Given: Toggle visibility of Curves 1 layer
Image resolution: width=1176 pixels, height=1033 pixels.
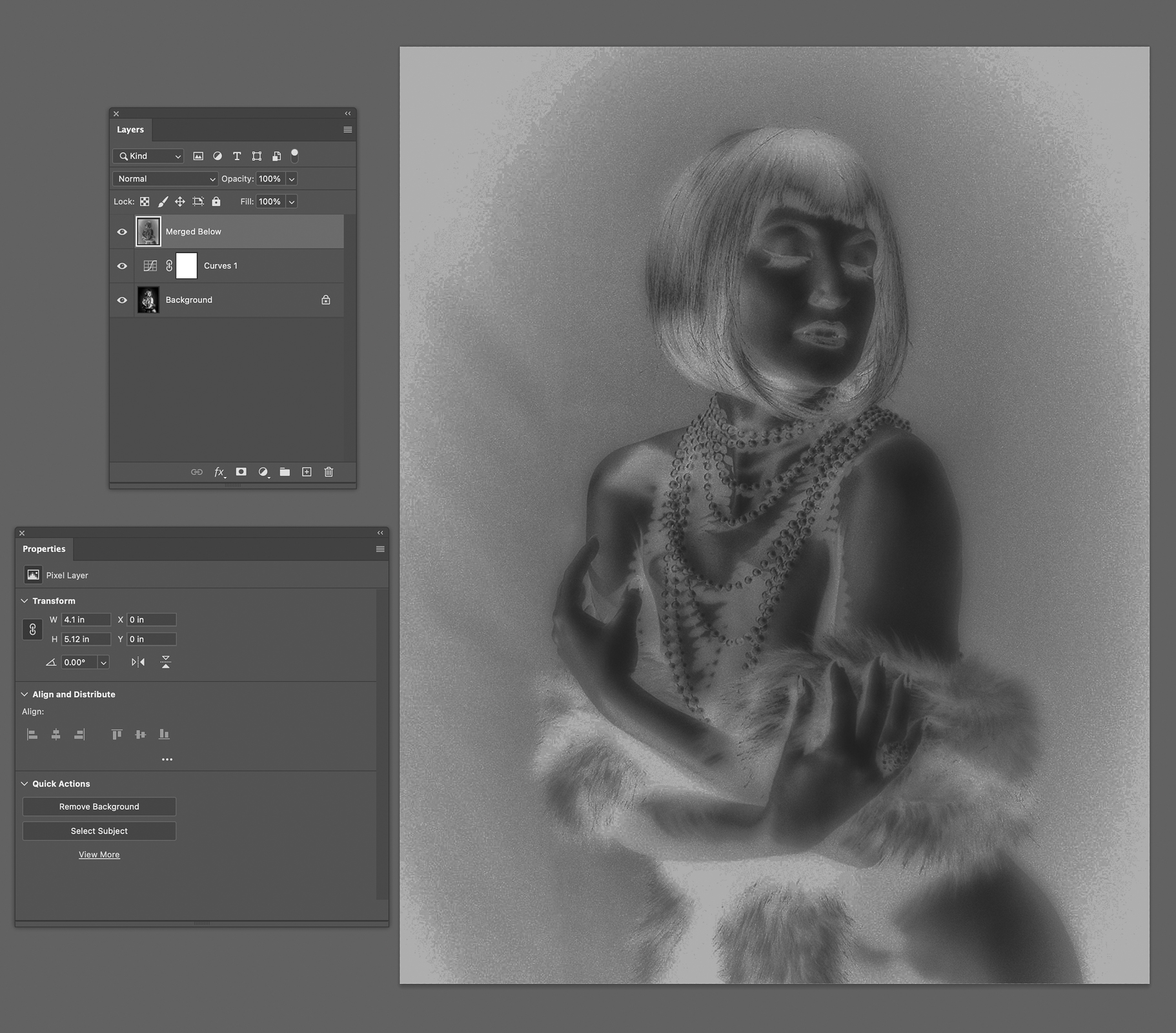Looking at the screenshot, I should [122, 266].
